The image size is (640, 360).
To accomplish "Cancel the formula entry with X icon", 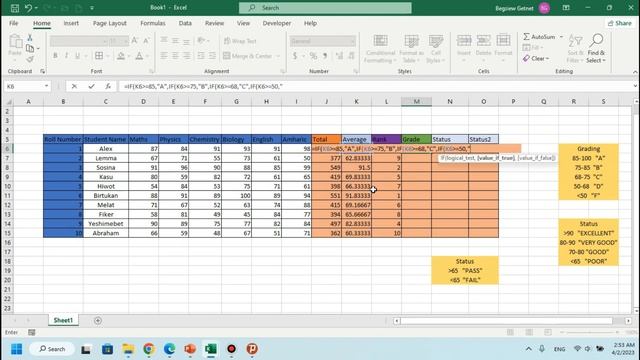I will 74,86.
